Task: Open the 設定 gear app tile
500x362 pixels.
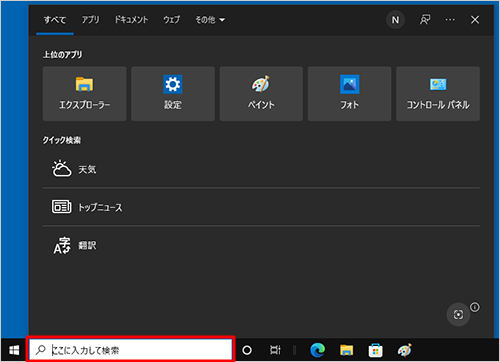Action: click(173, 94)
